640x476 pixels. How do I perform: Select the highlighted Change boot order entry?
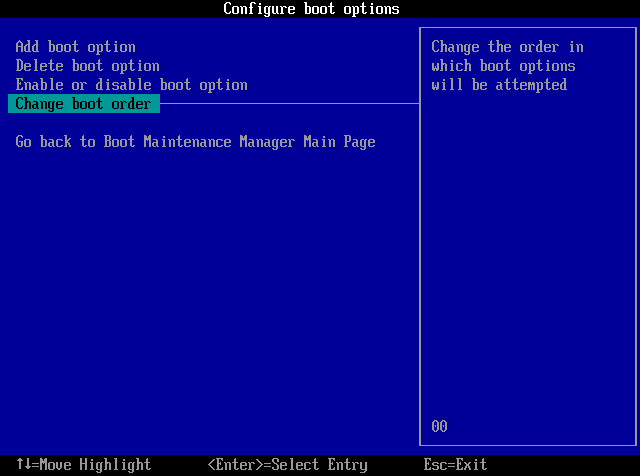coord(84,104)
